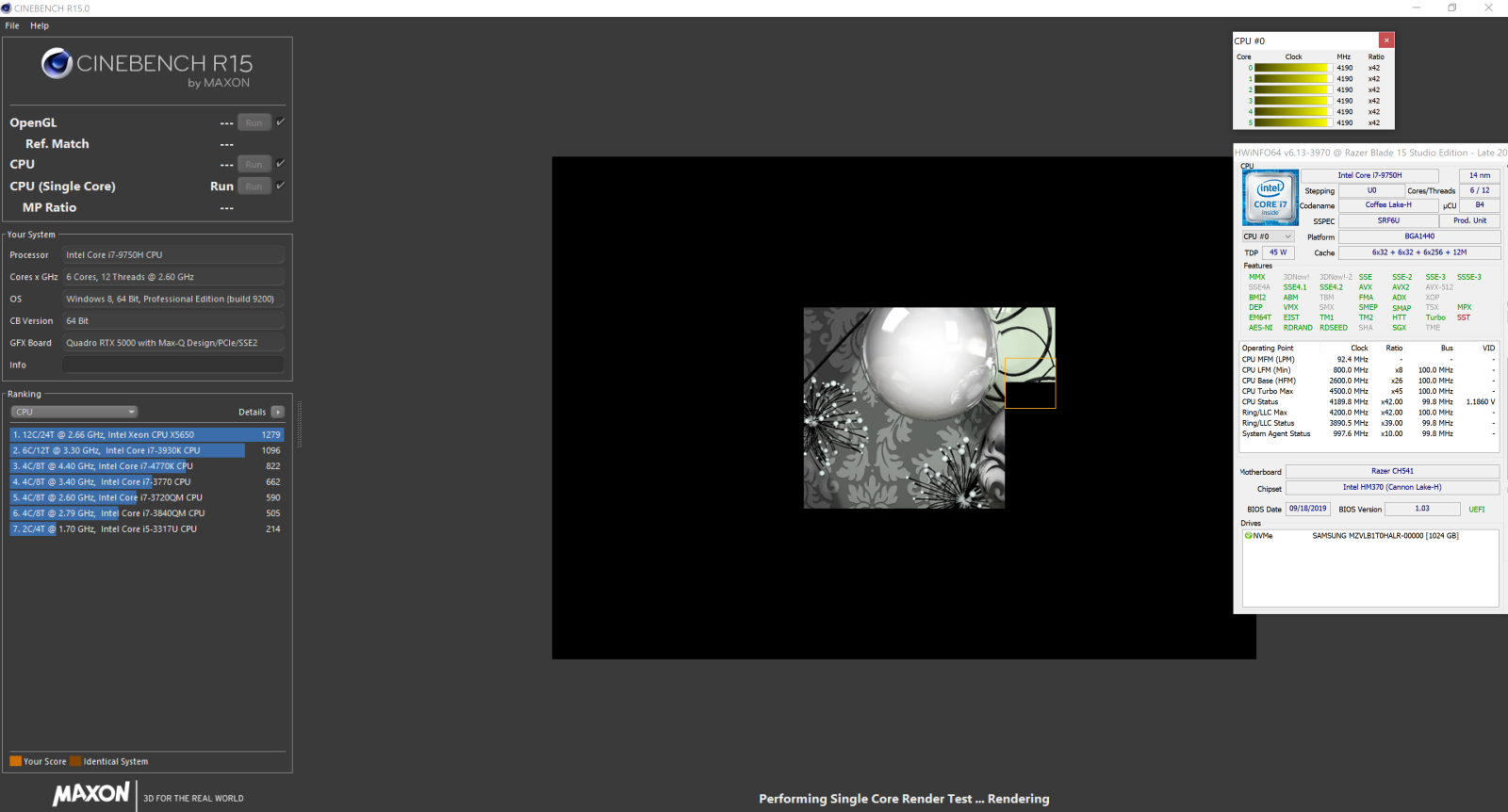Screen dimensions: 1508x812
Task: Click into the Info text field
Action: pos(173,365)
